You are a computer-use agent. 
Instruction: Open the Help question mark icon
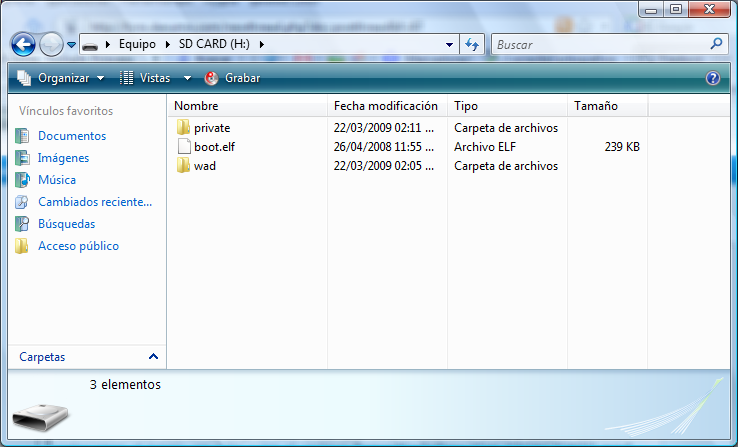point(713,78)
